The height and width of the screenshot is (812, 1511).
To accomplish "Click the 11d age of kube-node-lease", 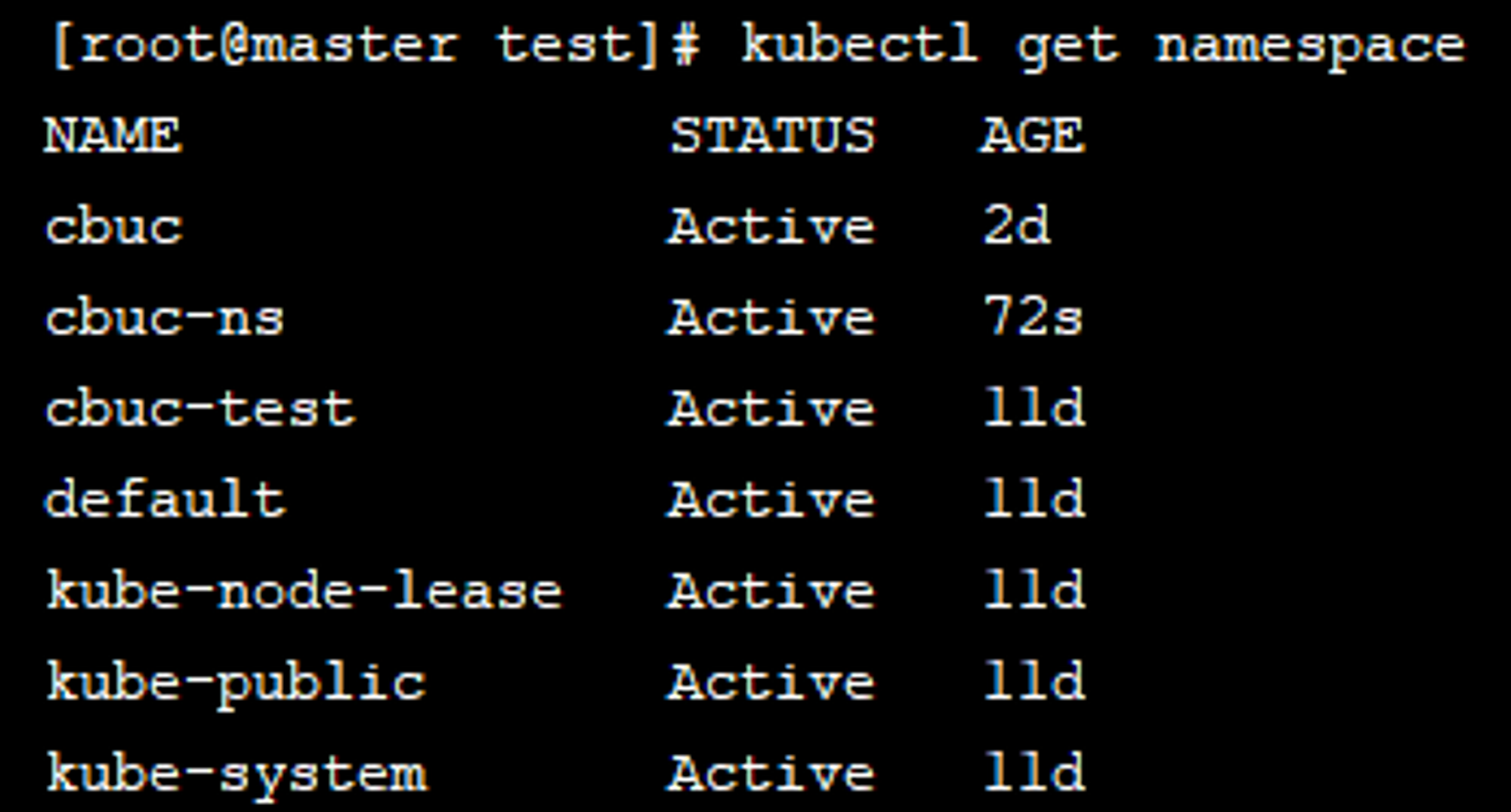I will coord(1034,590).
